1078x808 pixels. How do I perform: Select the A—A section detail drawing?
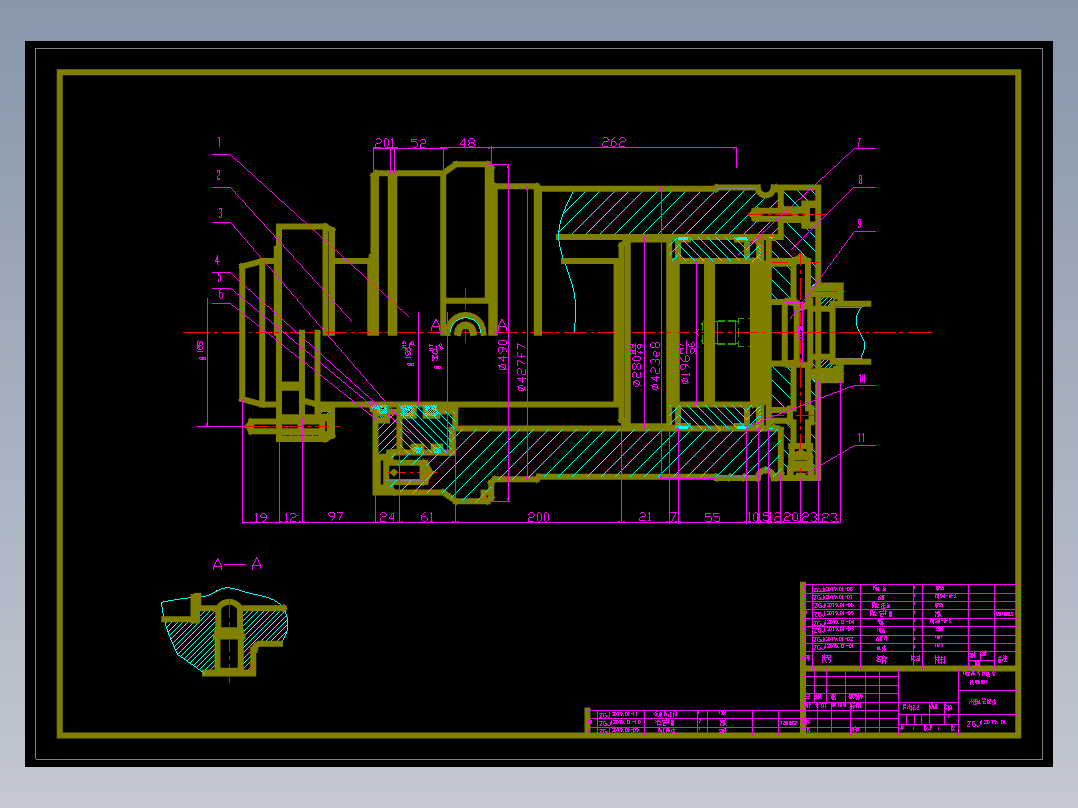tap(224, 633)
